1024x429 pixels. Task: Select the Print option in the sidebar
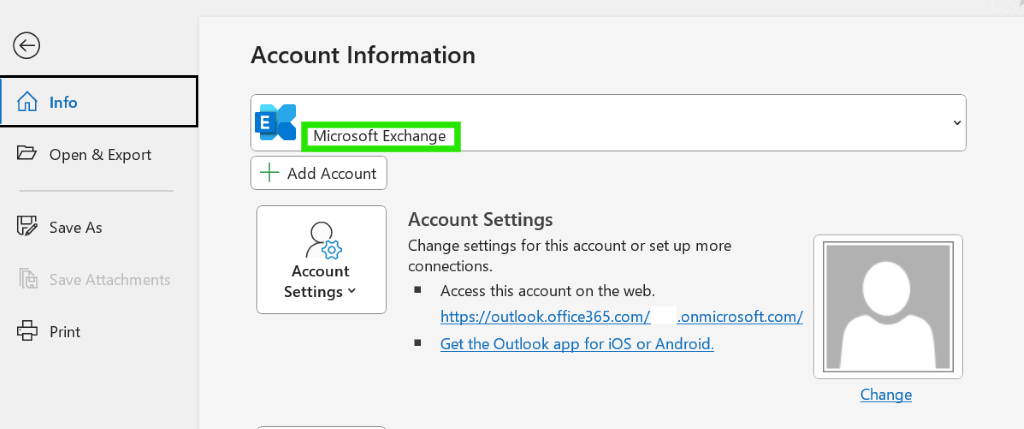click(99, 331)
